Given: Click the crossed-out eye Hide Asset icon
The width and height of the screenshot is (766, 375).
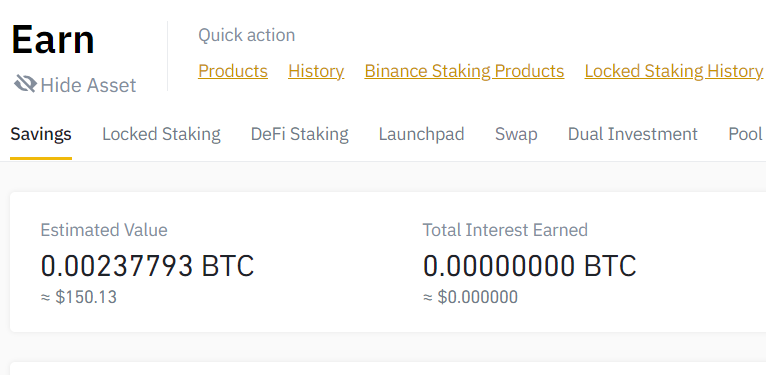Looking at the screenshot, I should pyautogui.click(x=25, y=84).
